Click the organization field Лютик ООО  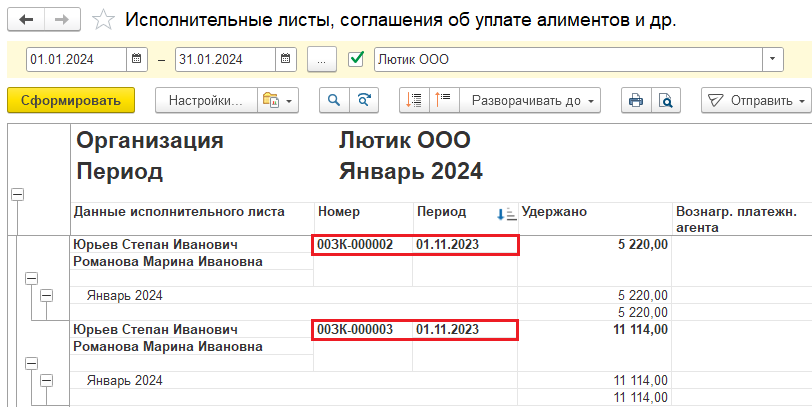568,59
